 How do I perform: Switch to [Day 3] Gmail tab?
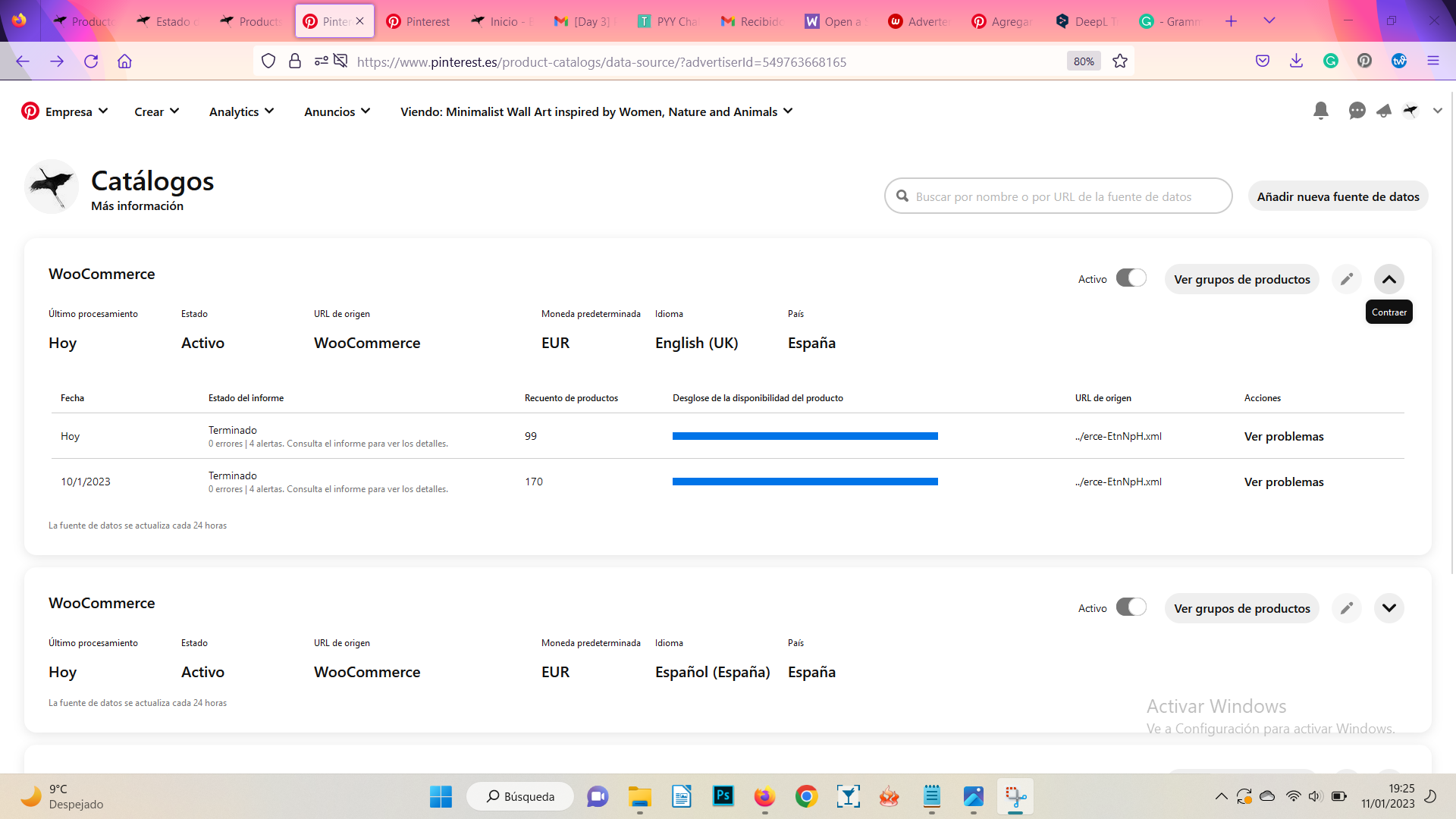tap(585, 21)
